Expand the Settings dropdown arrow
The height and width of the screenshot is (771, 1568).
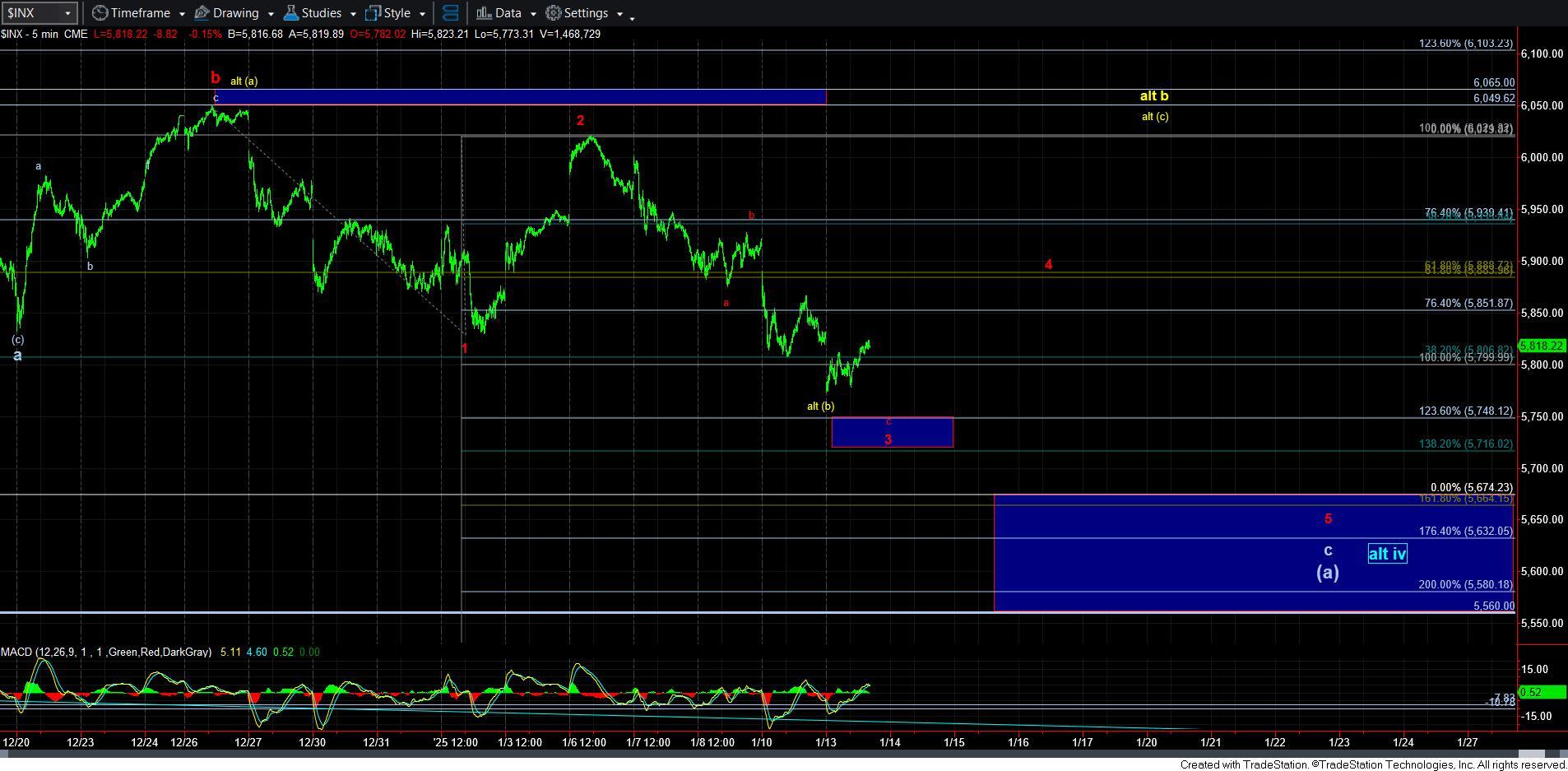(619, 14)
